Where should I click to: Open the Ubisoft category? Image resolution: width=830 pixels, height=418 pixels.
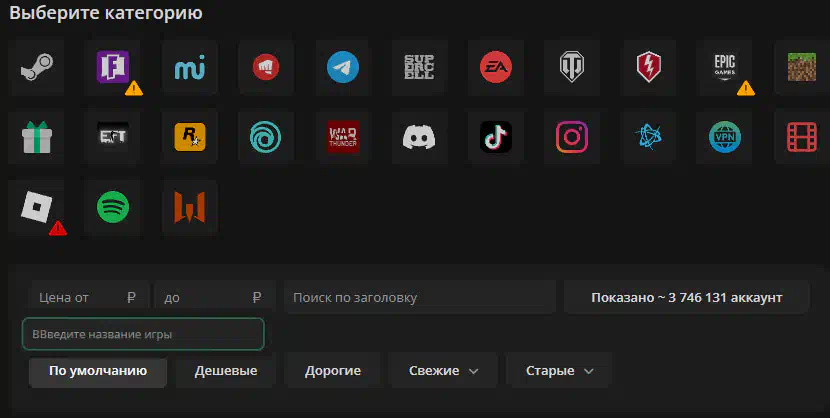click(x=266, y=137)
